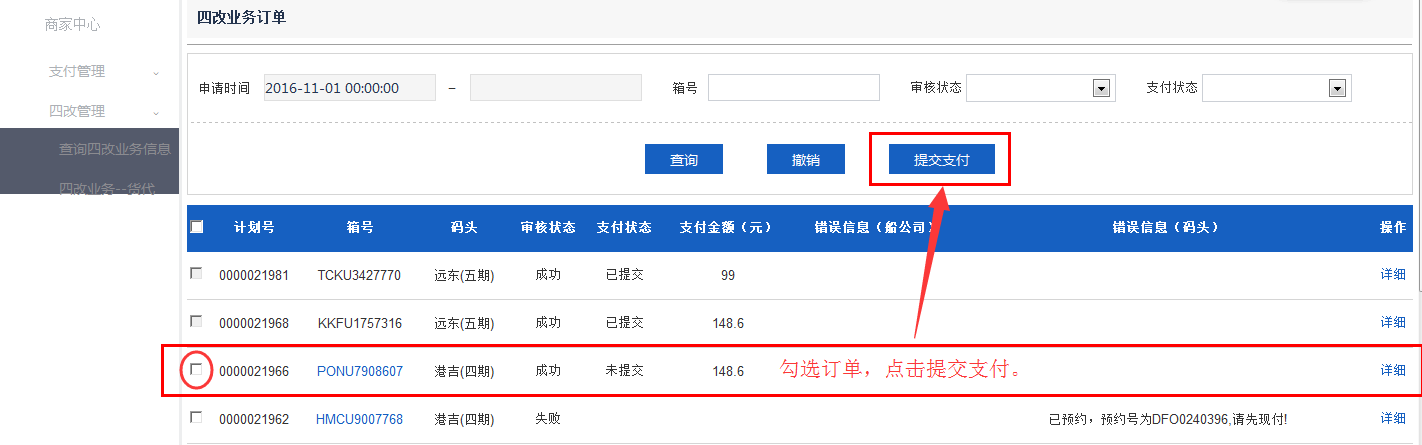Click the 箱号 input field
Viewport: 1422px width, 445px height.
(793, 88)
